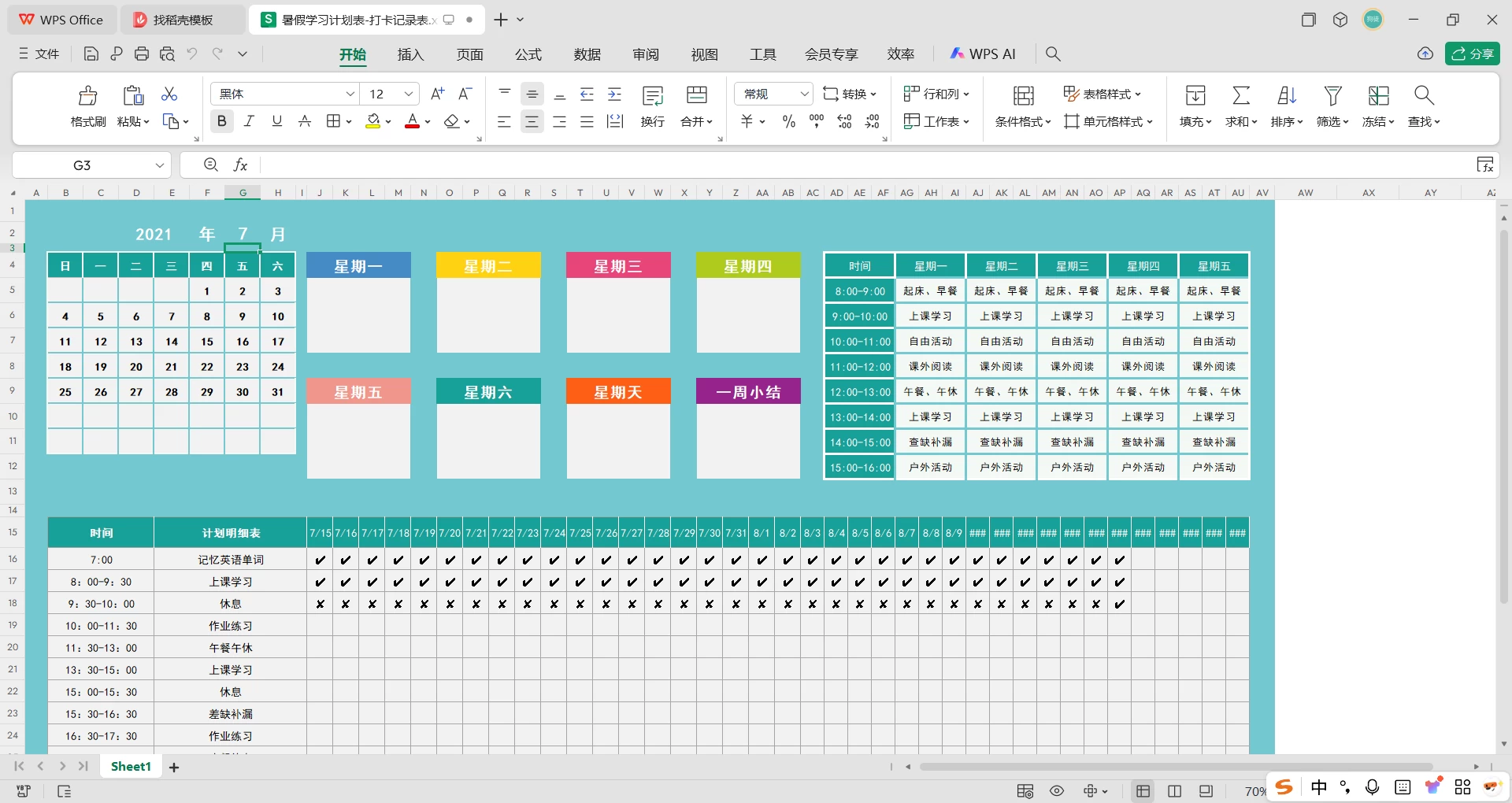Open the Review (审阅) ribbon tab
The image size is (1512, 803).
coord(646,54)
